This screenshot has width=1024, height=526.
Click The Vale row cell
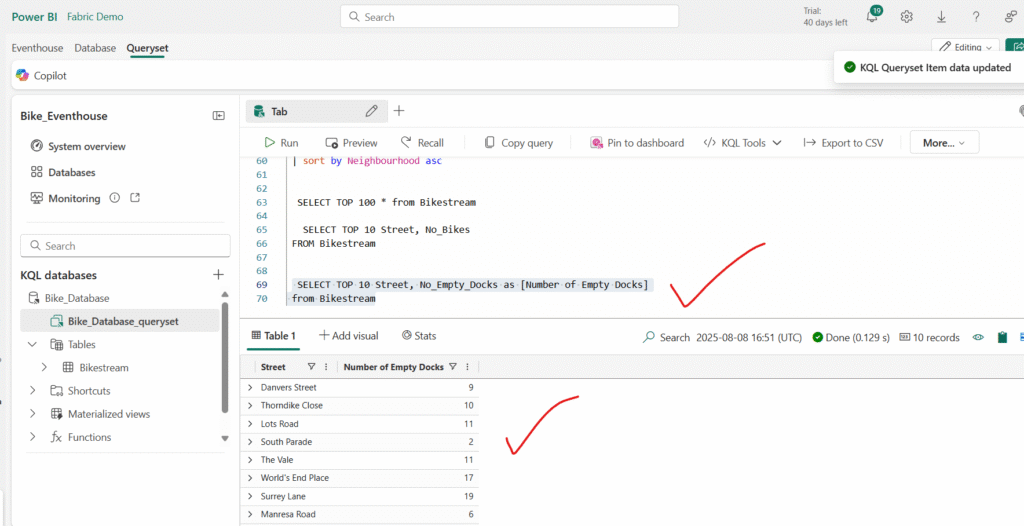[277, 459]
